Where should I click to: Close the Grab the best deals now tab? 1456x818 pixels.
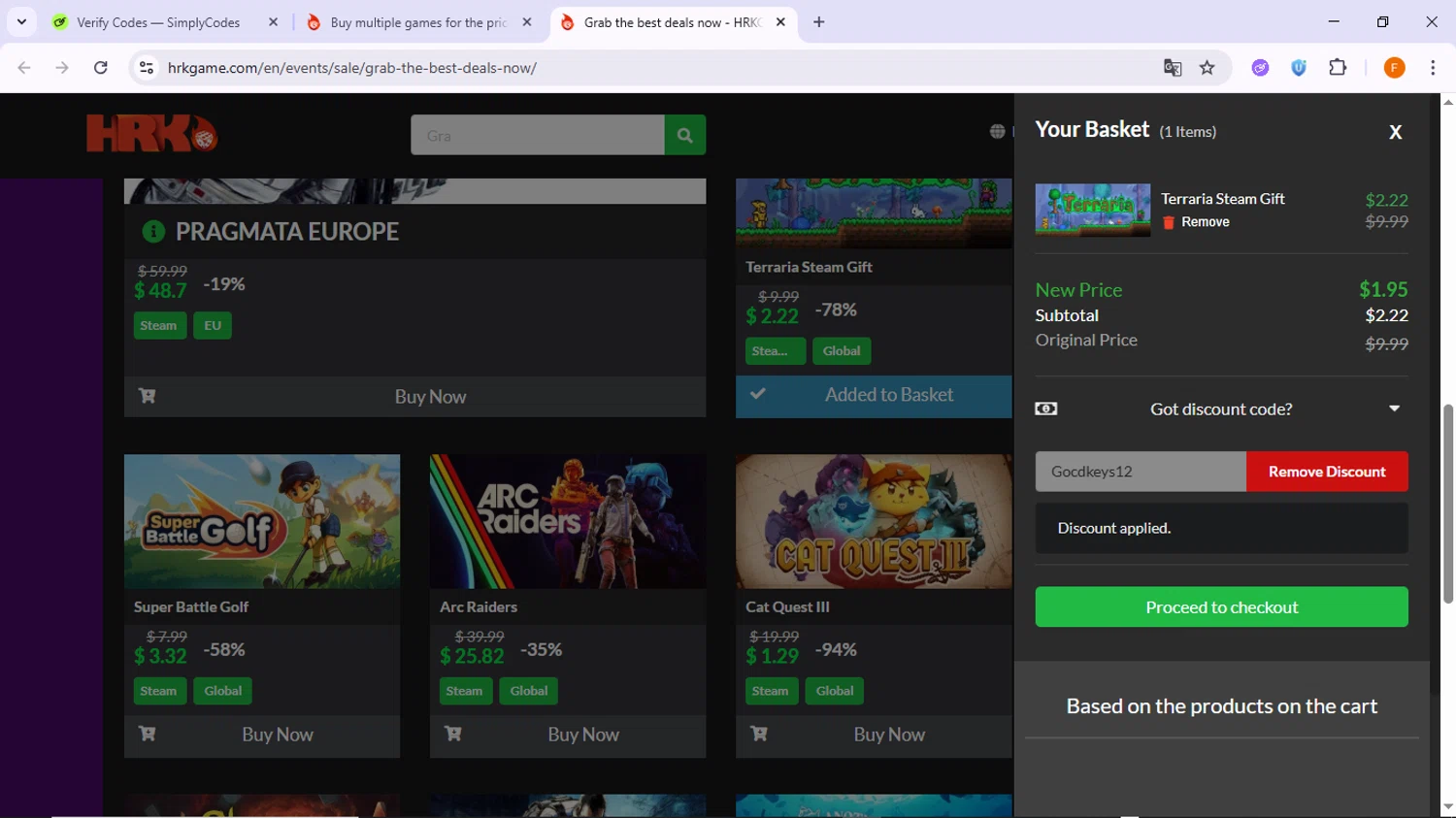[x=780, y=22]
